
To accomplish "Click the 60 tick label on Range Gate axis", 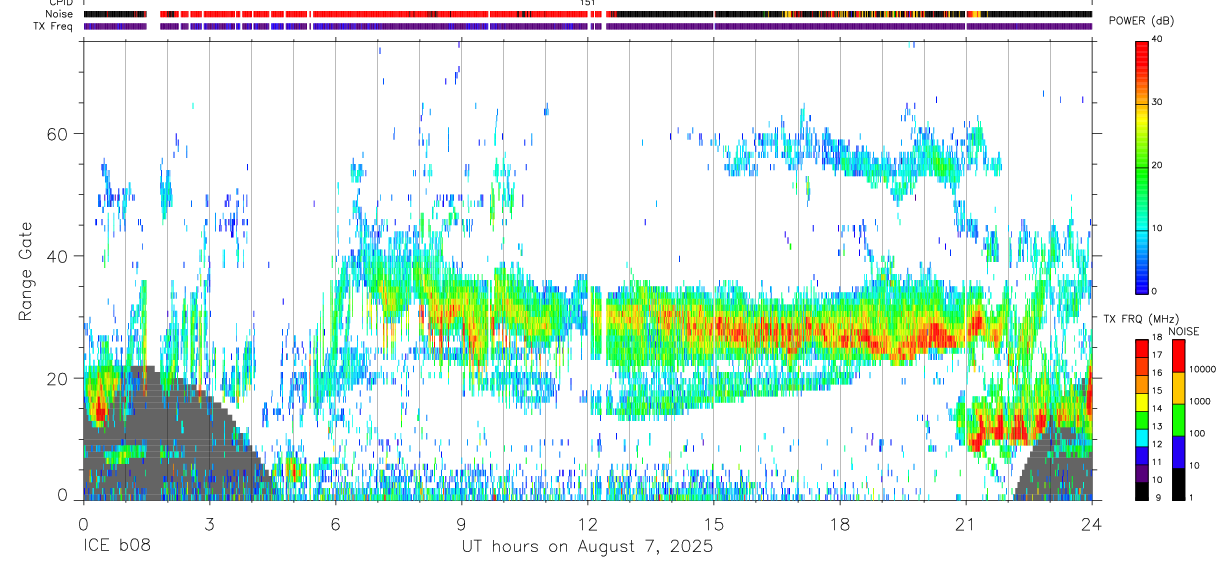I will 56,134.
